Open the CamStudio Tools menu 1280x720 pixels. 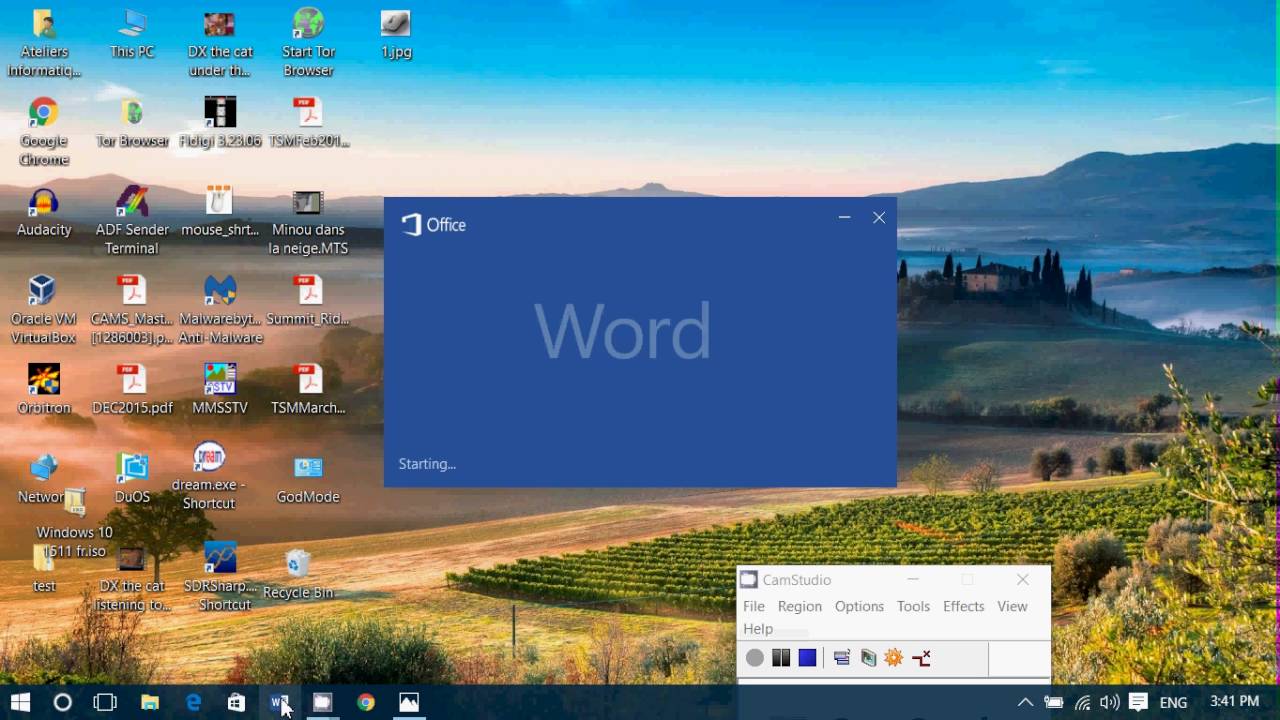coord(913,606)
